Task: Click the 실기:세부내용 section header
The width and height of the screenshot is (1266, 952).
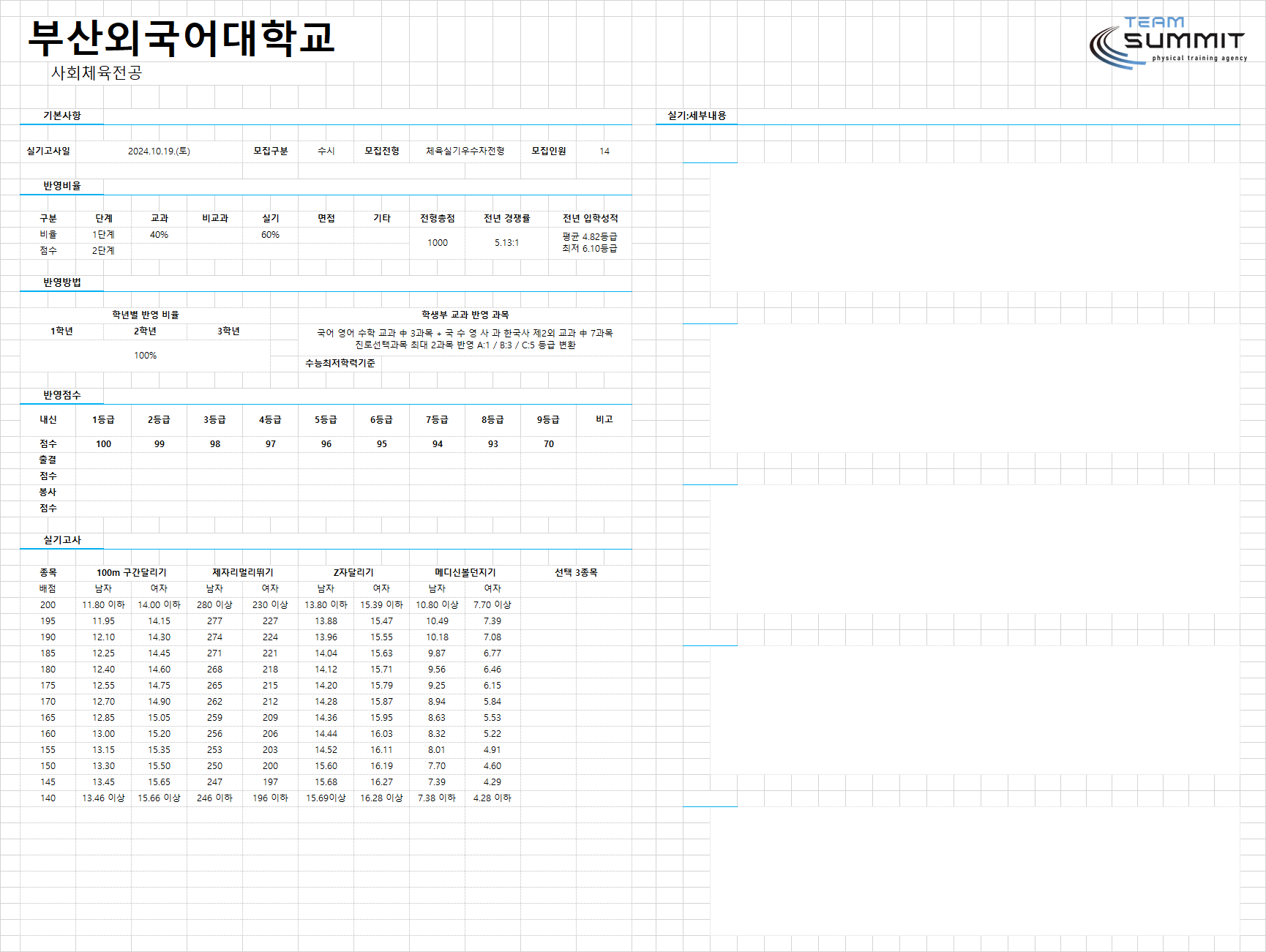Action: [x=697, y=116]
